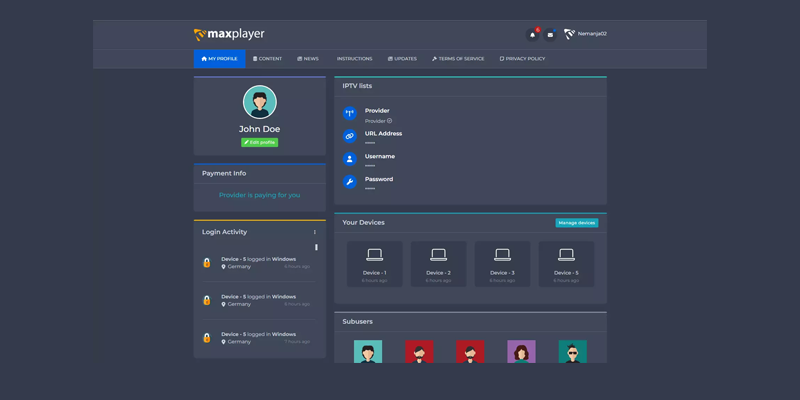The height and width of the screenshot is (400, 800).
Task: Click the maxplayer logo
Action: [x=229, y=35]
